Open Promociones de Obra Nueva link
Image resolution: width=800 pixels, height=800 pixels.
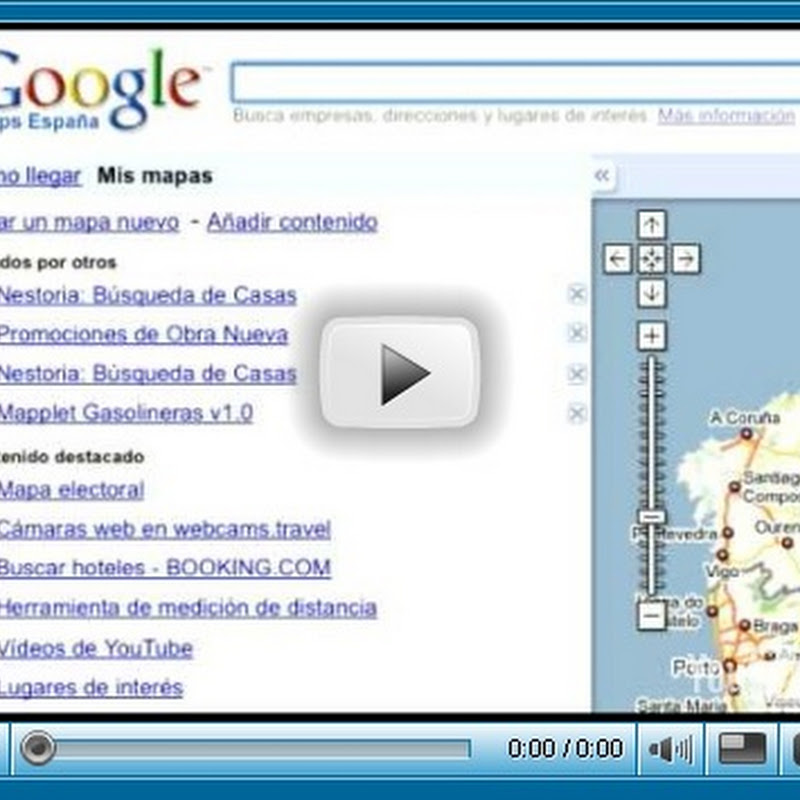[144, 335]
